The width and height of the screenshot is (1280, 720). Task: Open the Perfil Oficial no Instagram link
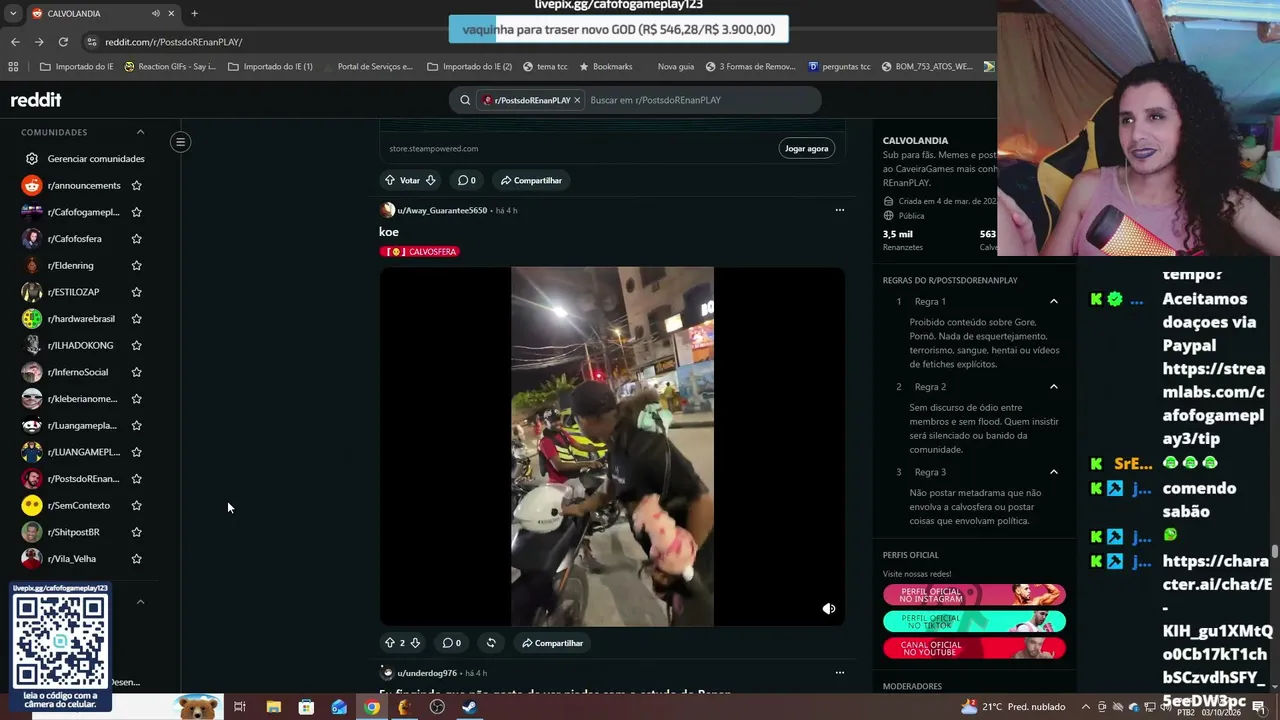coord(974,595)
